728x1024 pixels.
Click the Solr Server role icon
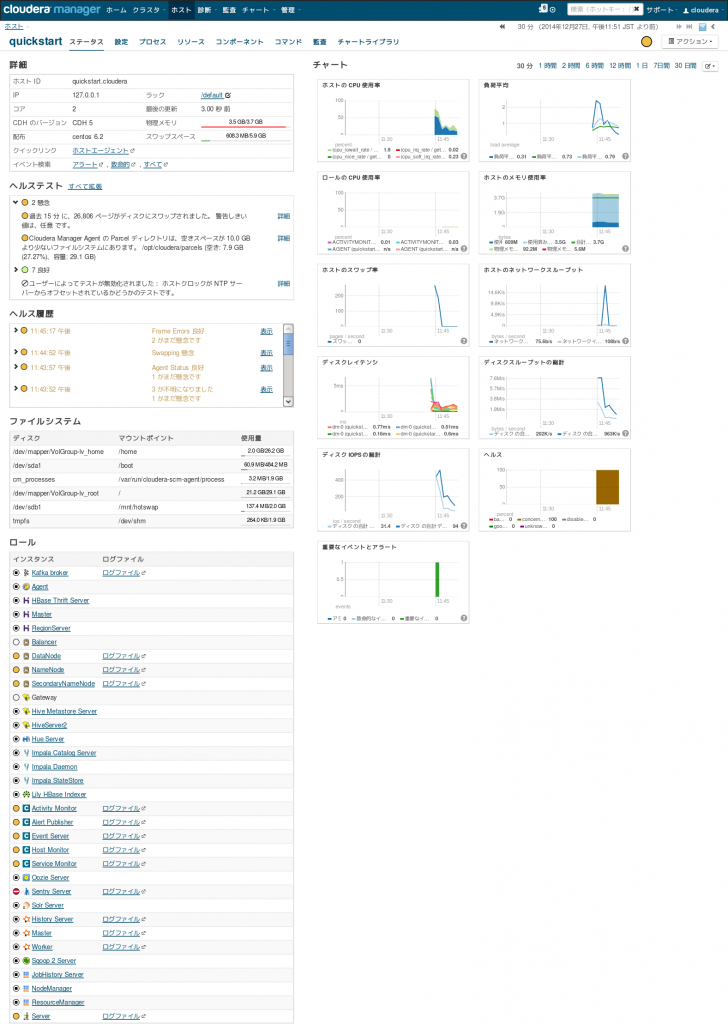point(26,905)
